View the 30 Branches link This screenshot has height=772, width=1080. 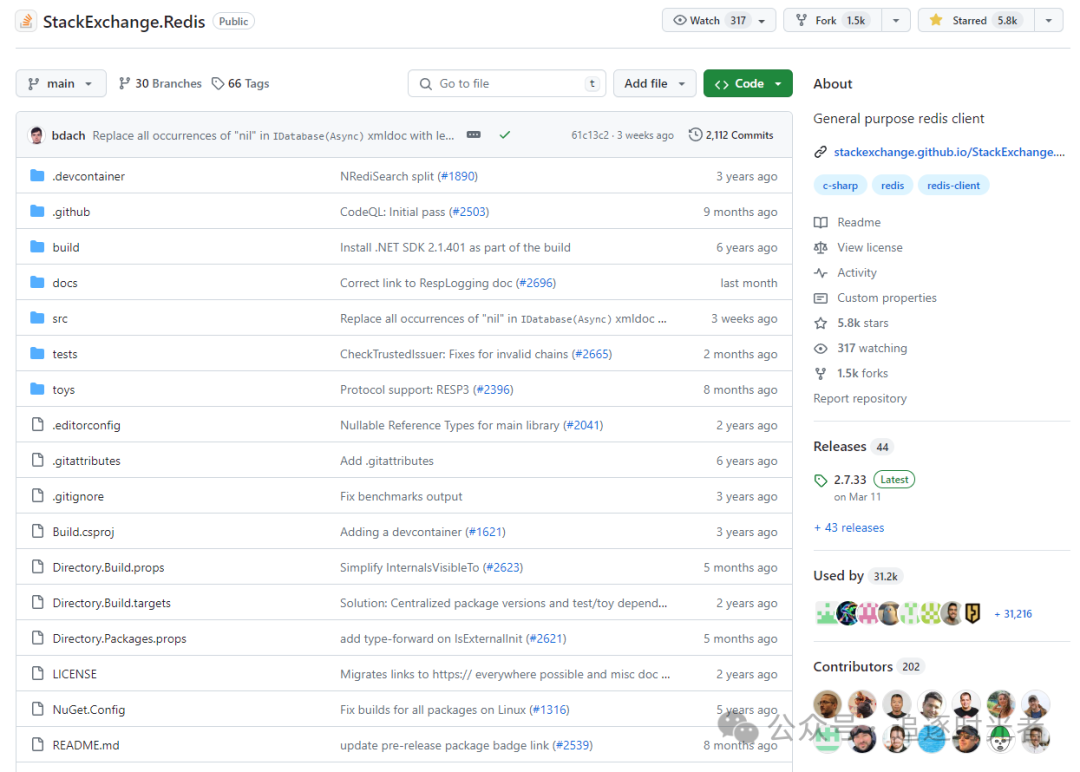click(x=160, y=83)
